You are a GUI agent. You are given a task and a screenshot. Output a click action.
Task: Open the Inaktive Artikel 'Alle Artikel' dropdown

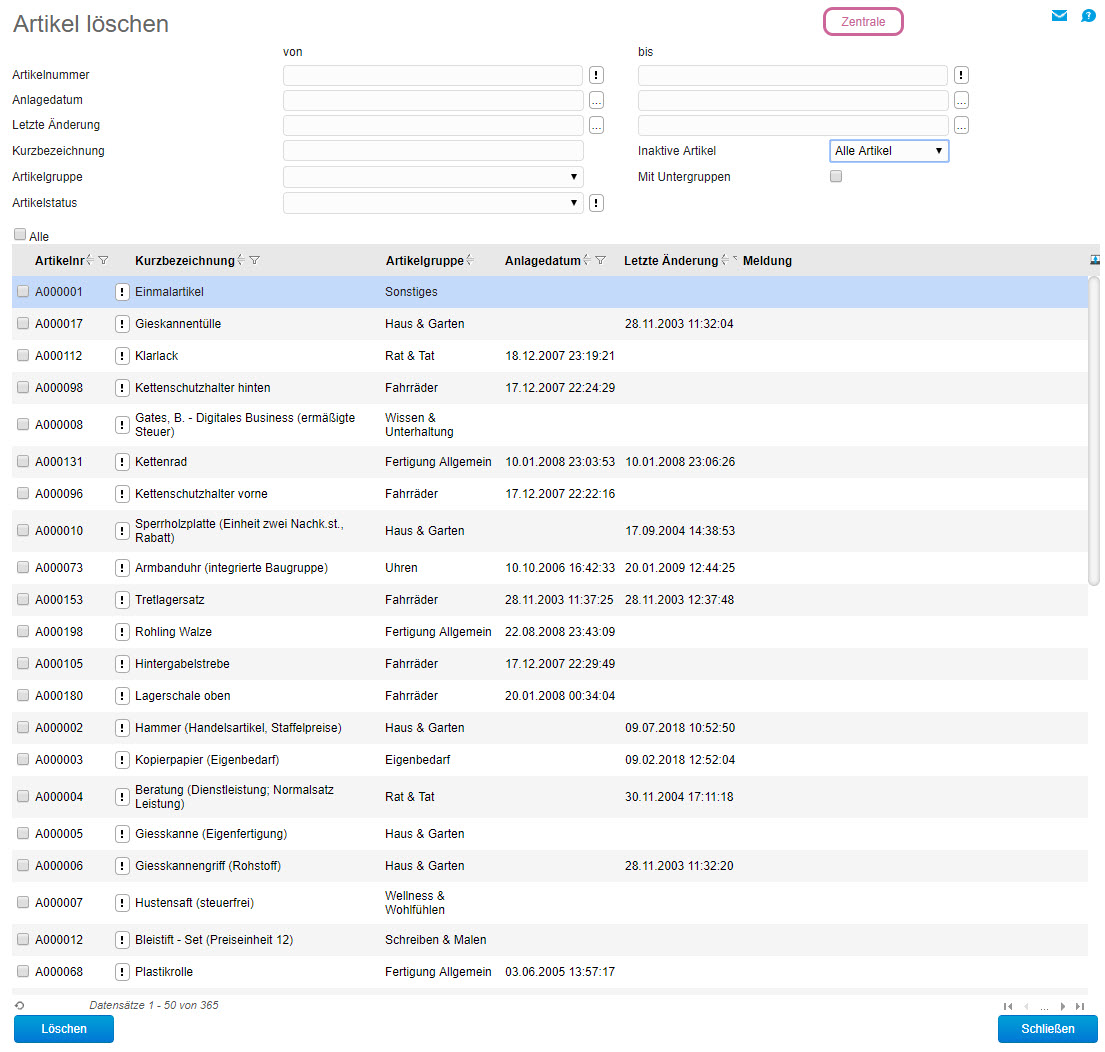click(888, 151)
